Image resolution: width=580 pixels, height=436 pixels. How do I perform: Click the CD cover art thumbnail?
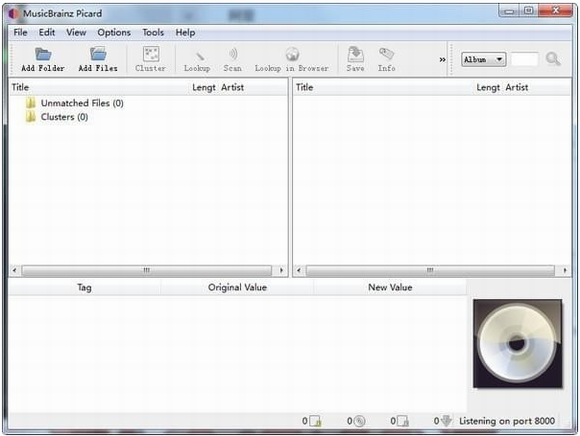pos(517,344)
